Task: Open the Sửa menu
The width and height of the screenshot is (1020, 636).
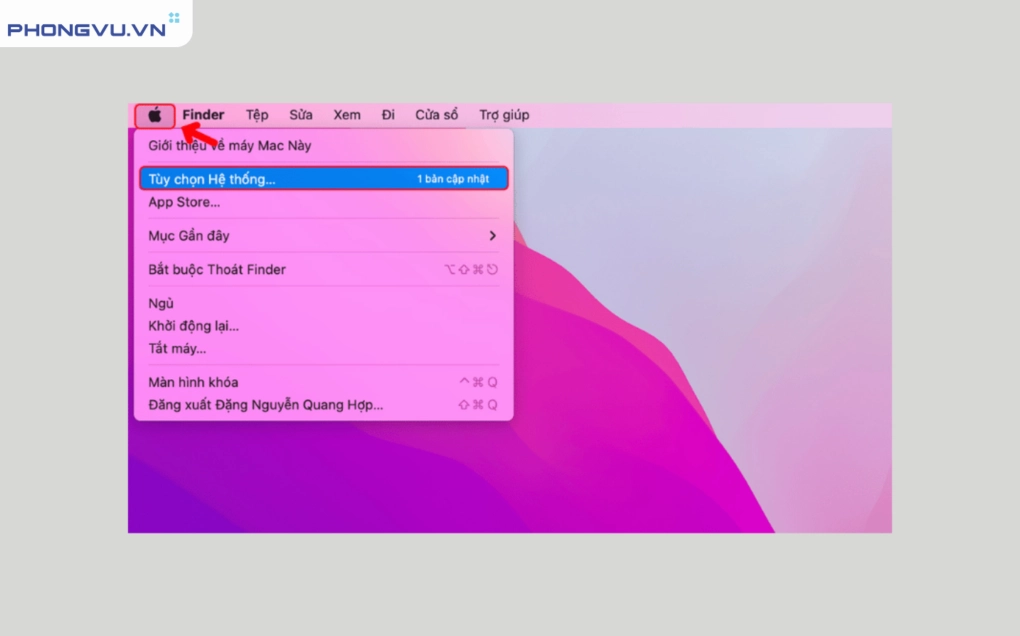Action: 301,115
